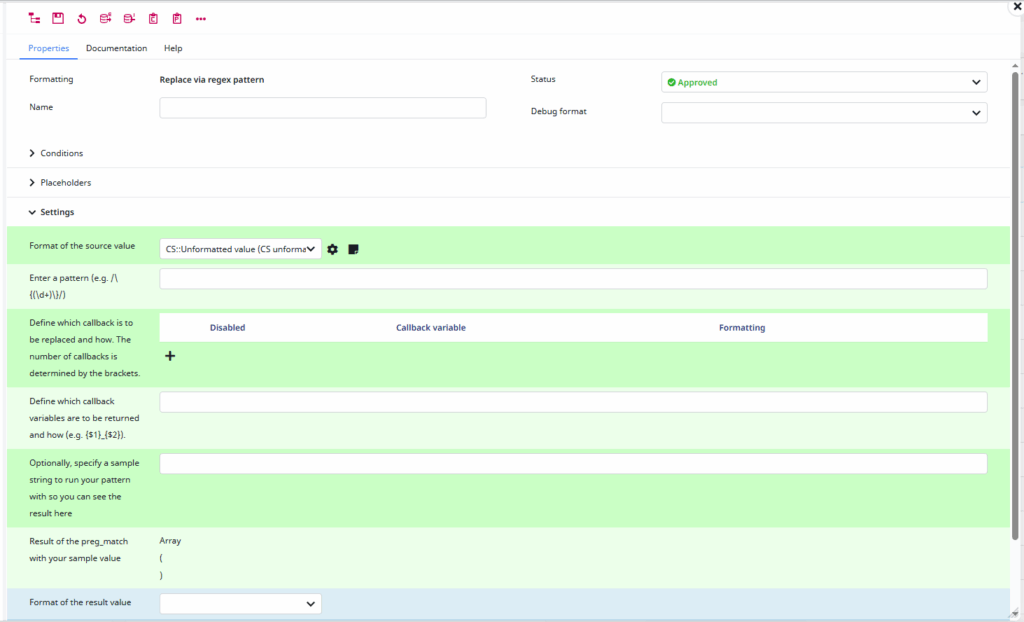The height and width of the screenshot is (622, 1024).
Task: Add a new callback with the plus icon
Action: point(170,355)
